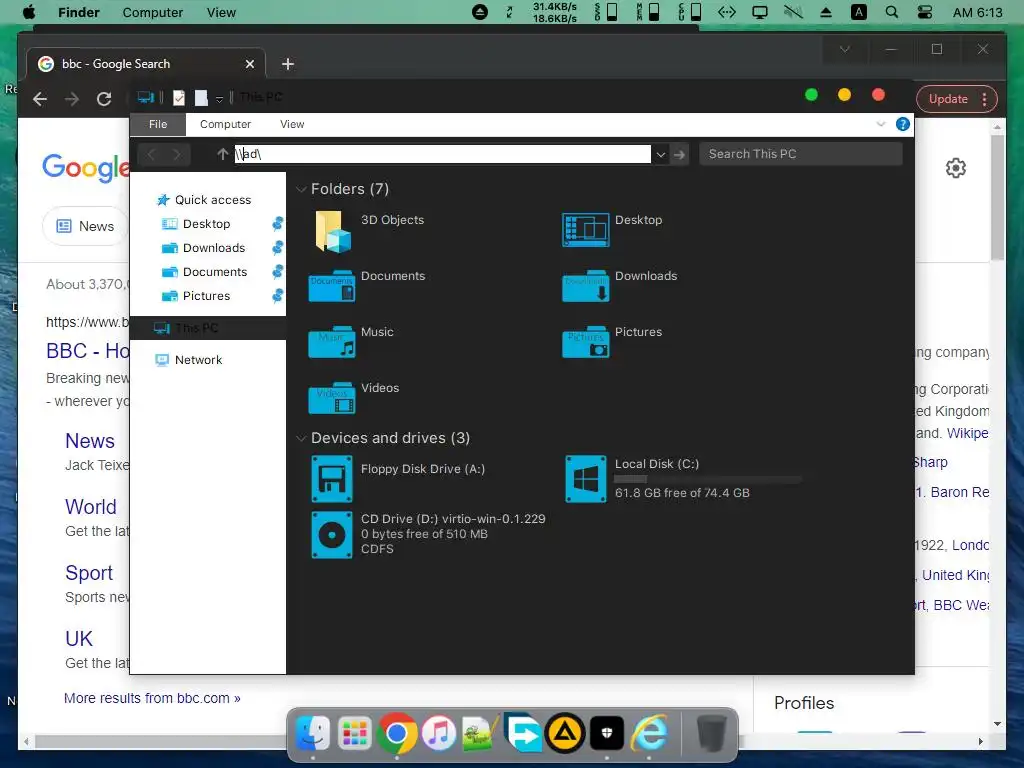
Task: Select the bbc - Google Search tab
Action: point(146,63)
